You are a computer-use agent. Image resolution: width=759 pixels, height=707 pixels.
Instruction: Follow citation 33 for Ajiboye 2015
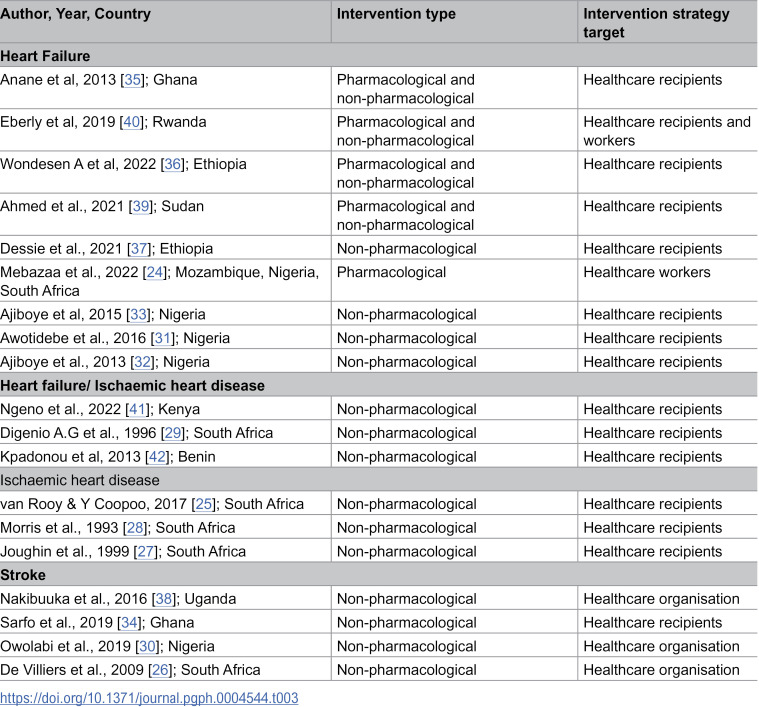138,315
